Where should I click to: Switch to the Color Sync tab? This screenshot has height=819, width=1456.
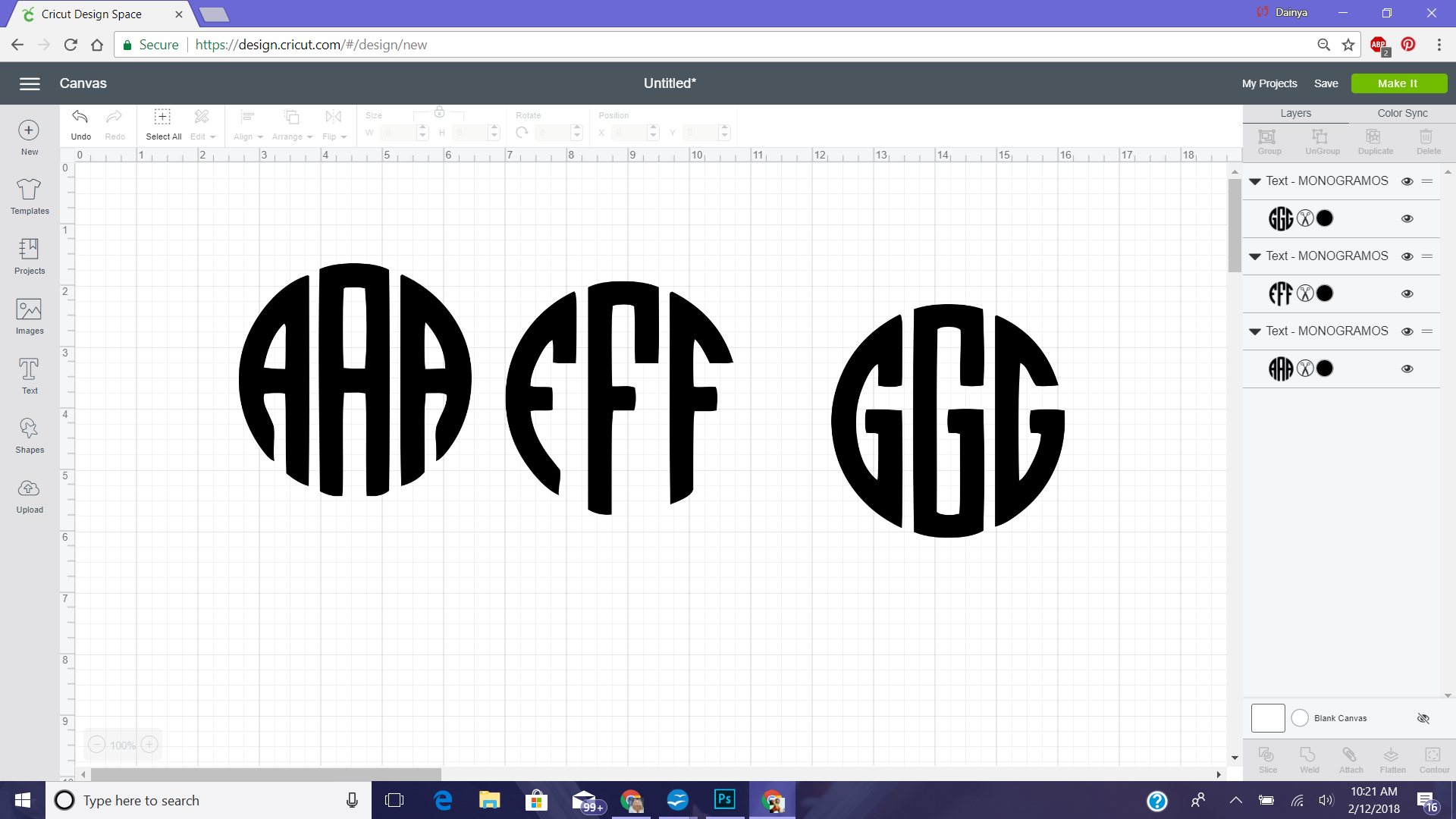pos(1402,113)
